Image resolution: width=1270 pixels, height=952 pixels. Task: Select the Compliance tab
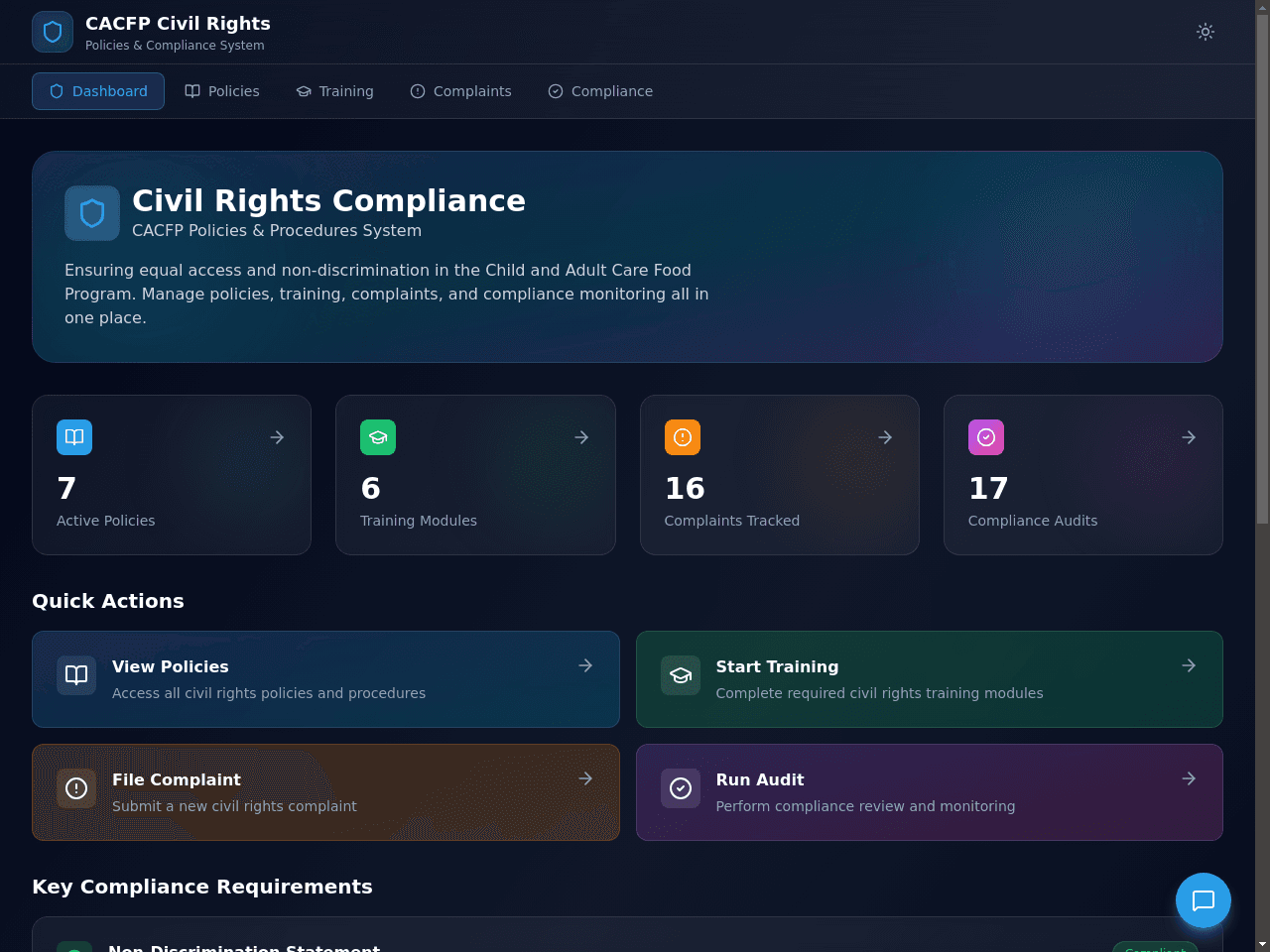point(600,91)
